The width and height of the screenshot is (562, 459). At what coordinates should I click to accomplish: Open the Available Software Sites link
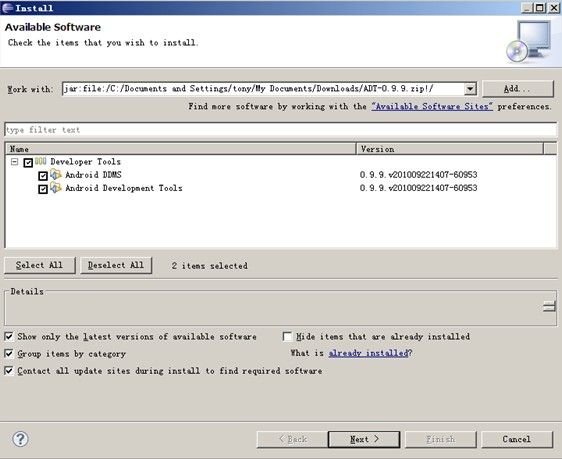[x=432, y=106]
